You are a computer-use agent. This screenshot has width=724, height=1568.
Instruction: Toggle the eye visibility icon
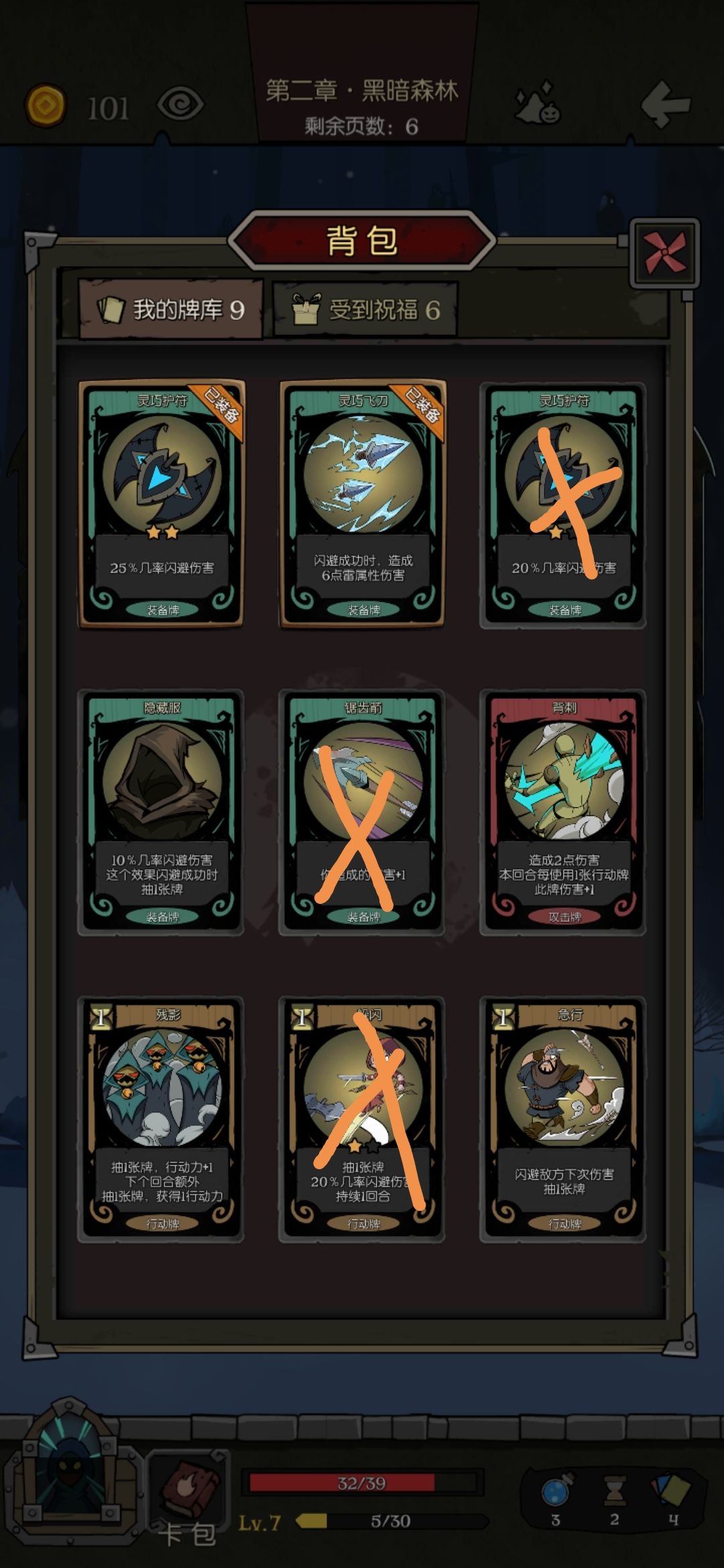[x=180, y=105]
